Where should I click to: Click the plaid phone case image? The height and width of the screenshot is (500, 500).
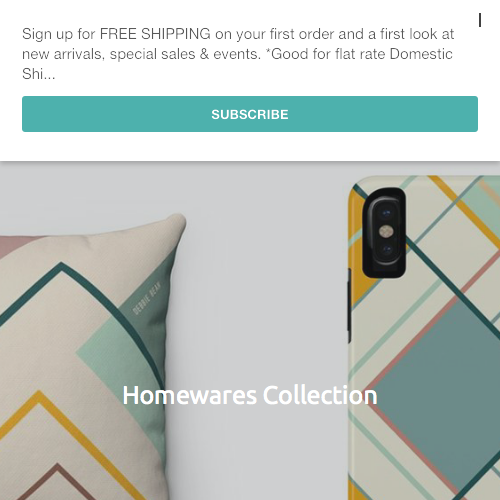pyautogui.click(x=424, y=337)
